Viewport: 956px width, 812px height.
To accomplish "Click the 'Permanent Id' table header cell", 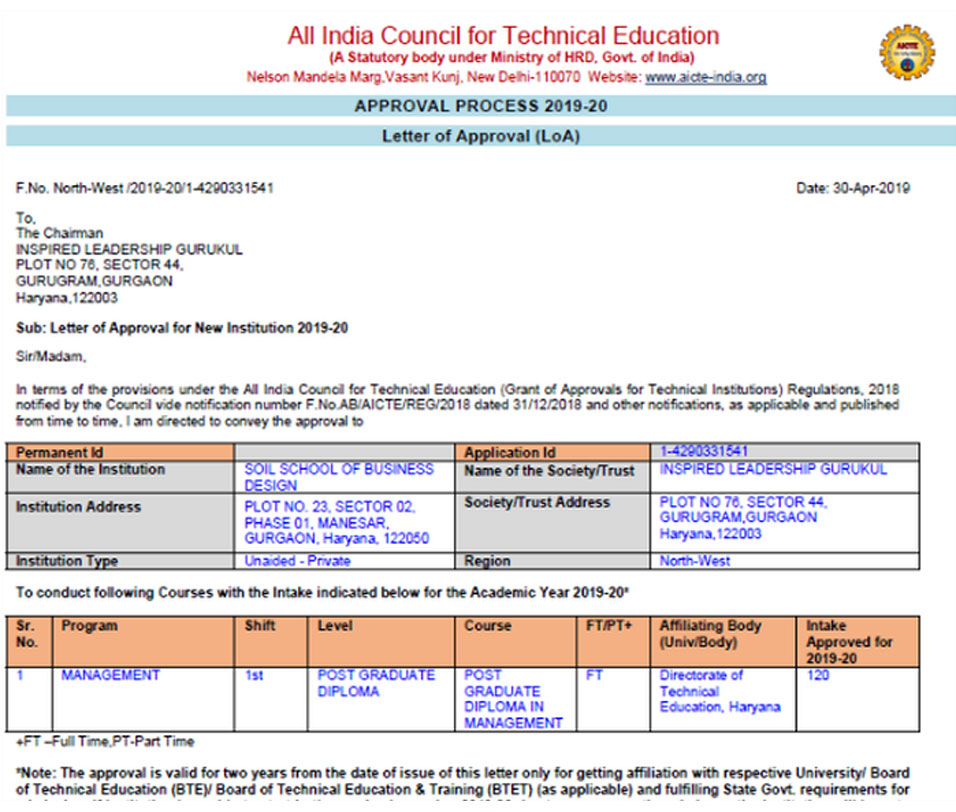I will coord(120,452).
